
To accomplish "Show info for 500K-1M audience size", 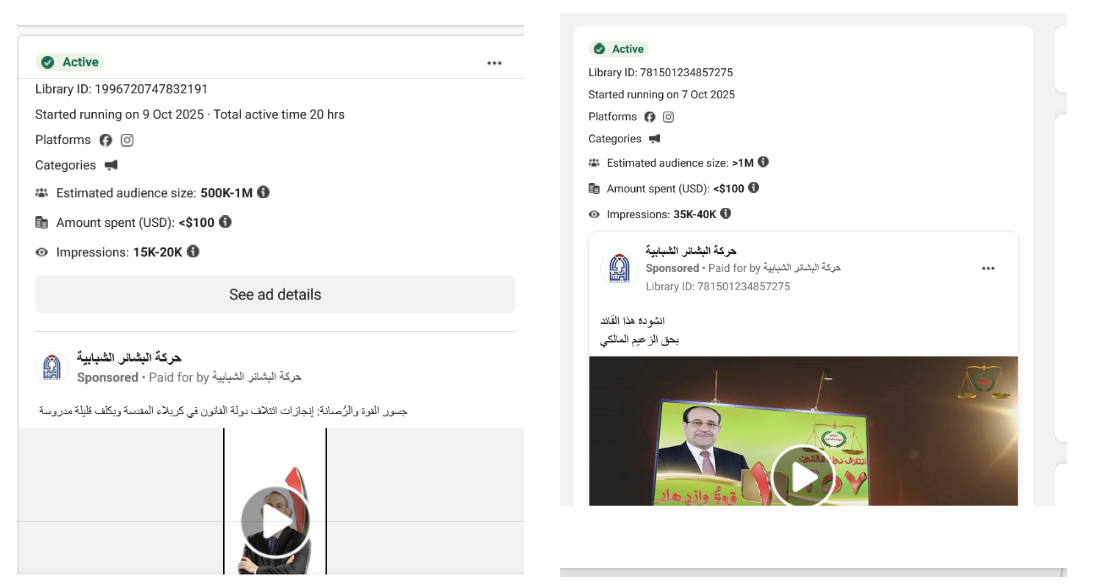I will click(264, 192).
